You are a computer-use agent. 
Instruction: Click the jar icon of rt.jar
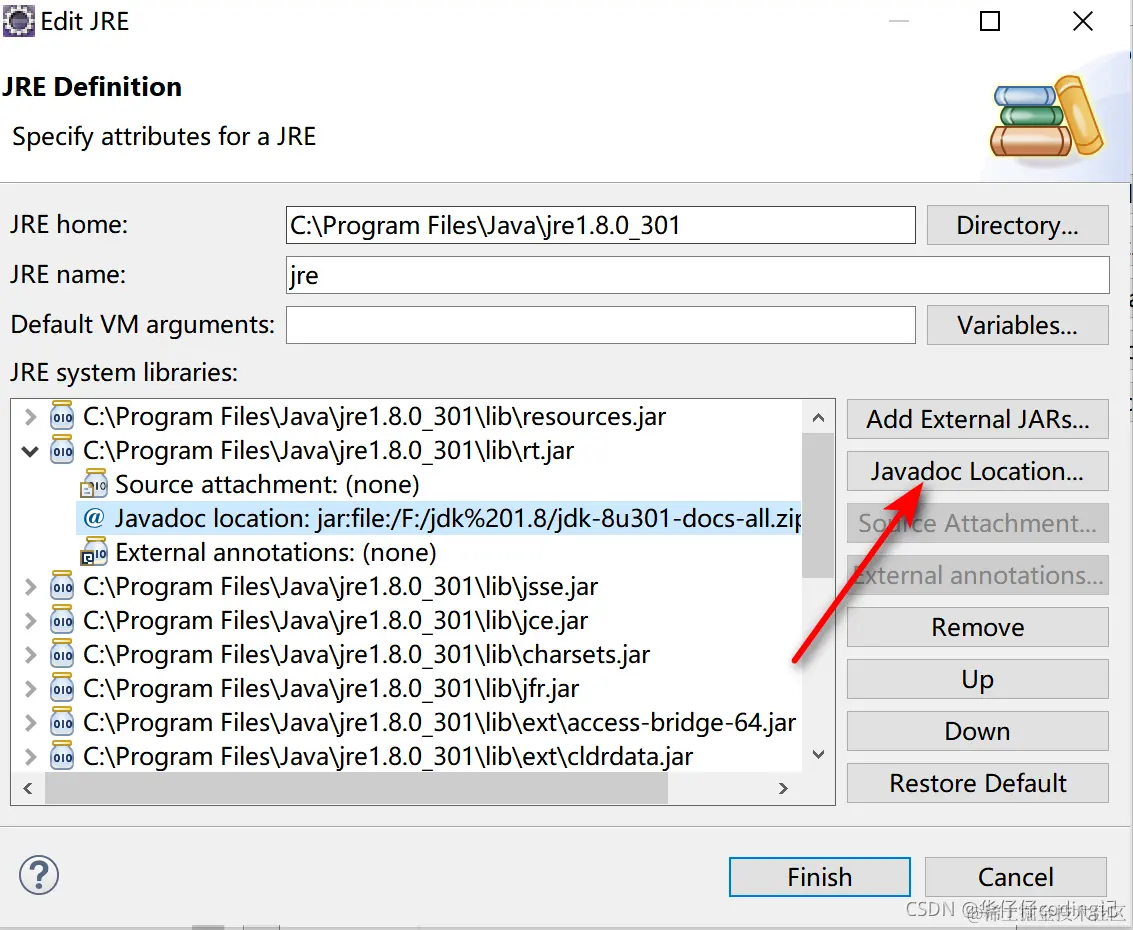pos(62,450)
